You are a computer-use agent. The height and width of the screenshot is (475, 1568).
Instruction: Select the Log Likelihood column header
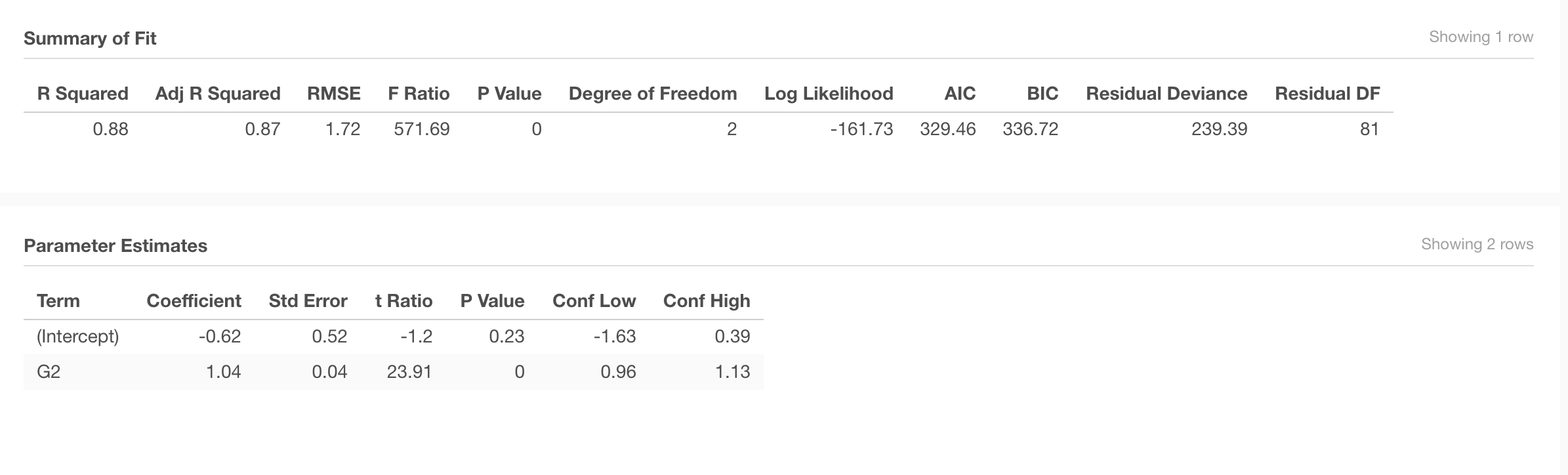point(829,94)
